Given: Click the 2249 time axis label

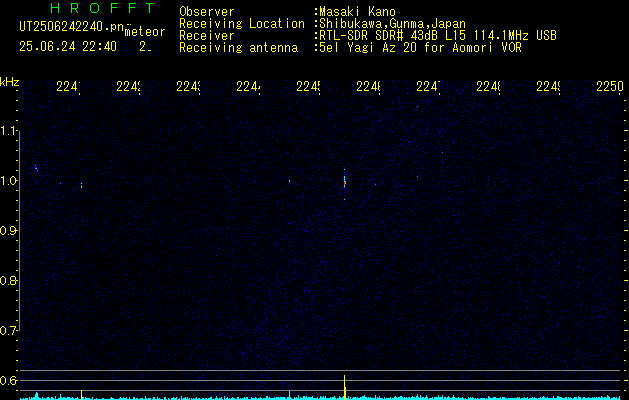Looking at the screenshot, I should 548,86.
